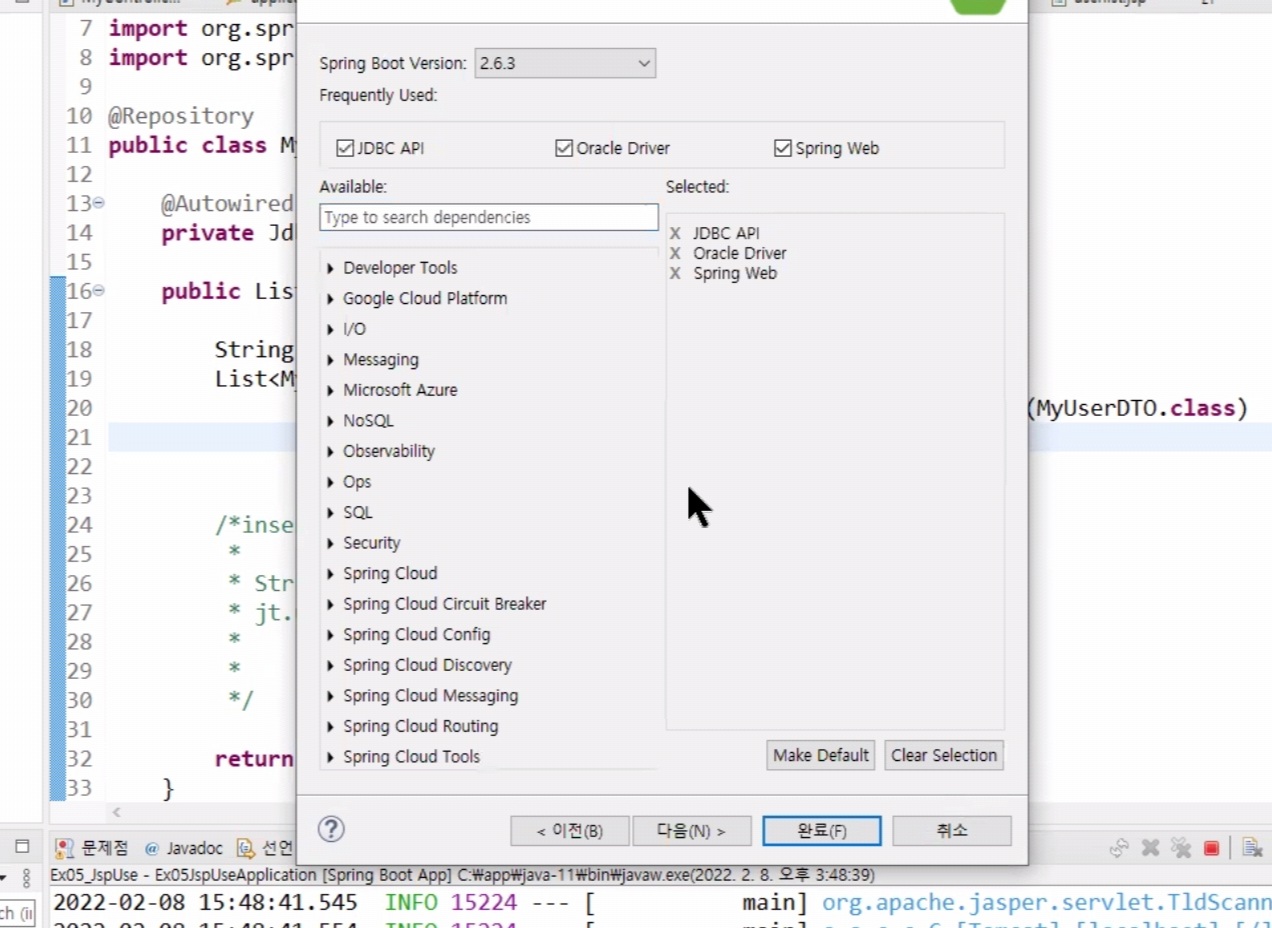Switch to the Javadoc tab
The image size is (1272, 928).
pyautogui.click(x=183, y=848)
